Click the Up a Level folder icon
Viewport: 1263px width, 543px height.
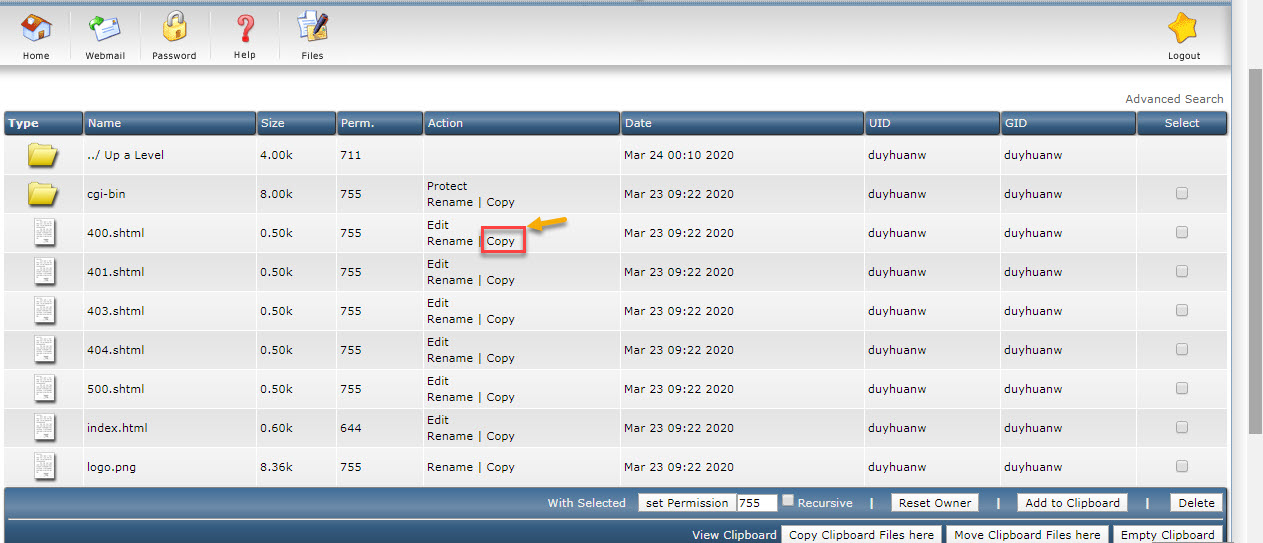[43, 155]
